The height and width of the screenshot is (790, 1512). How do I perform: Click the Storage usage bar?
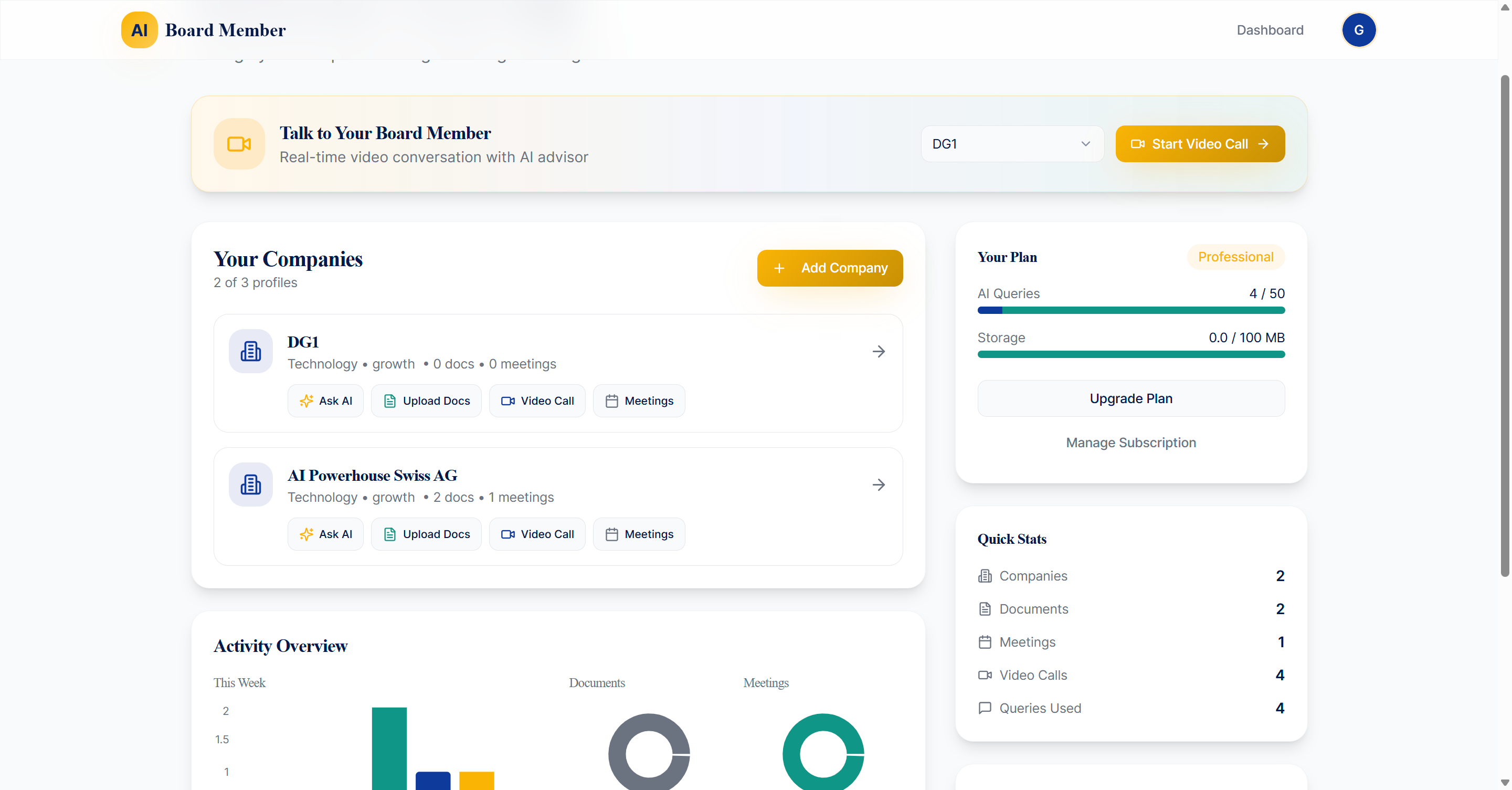1131,354
